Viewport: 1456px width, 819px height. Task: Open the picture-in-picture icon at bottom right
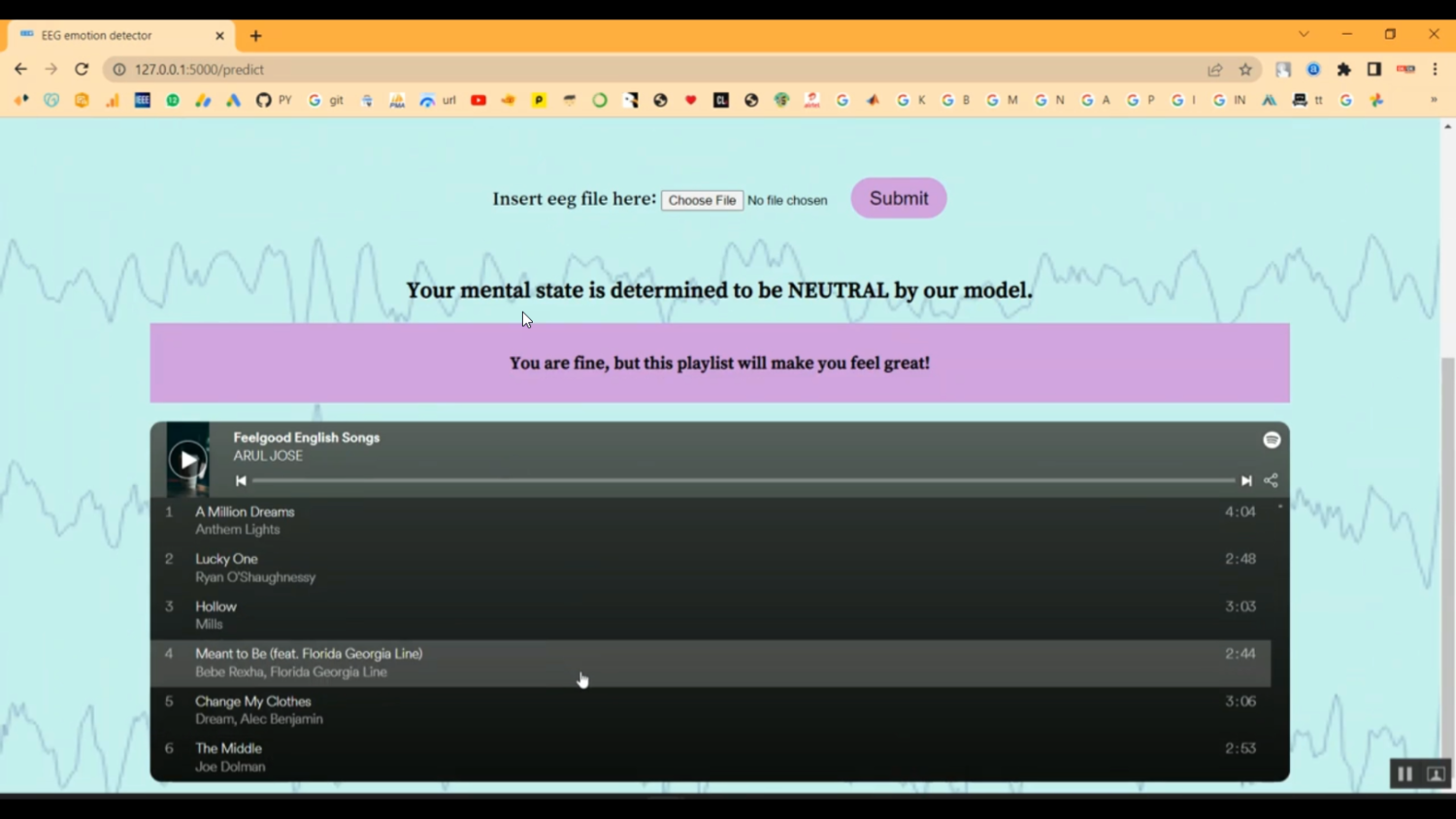1436,773
